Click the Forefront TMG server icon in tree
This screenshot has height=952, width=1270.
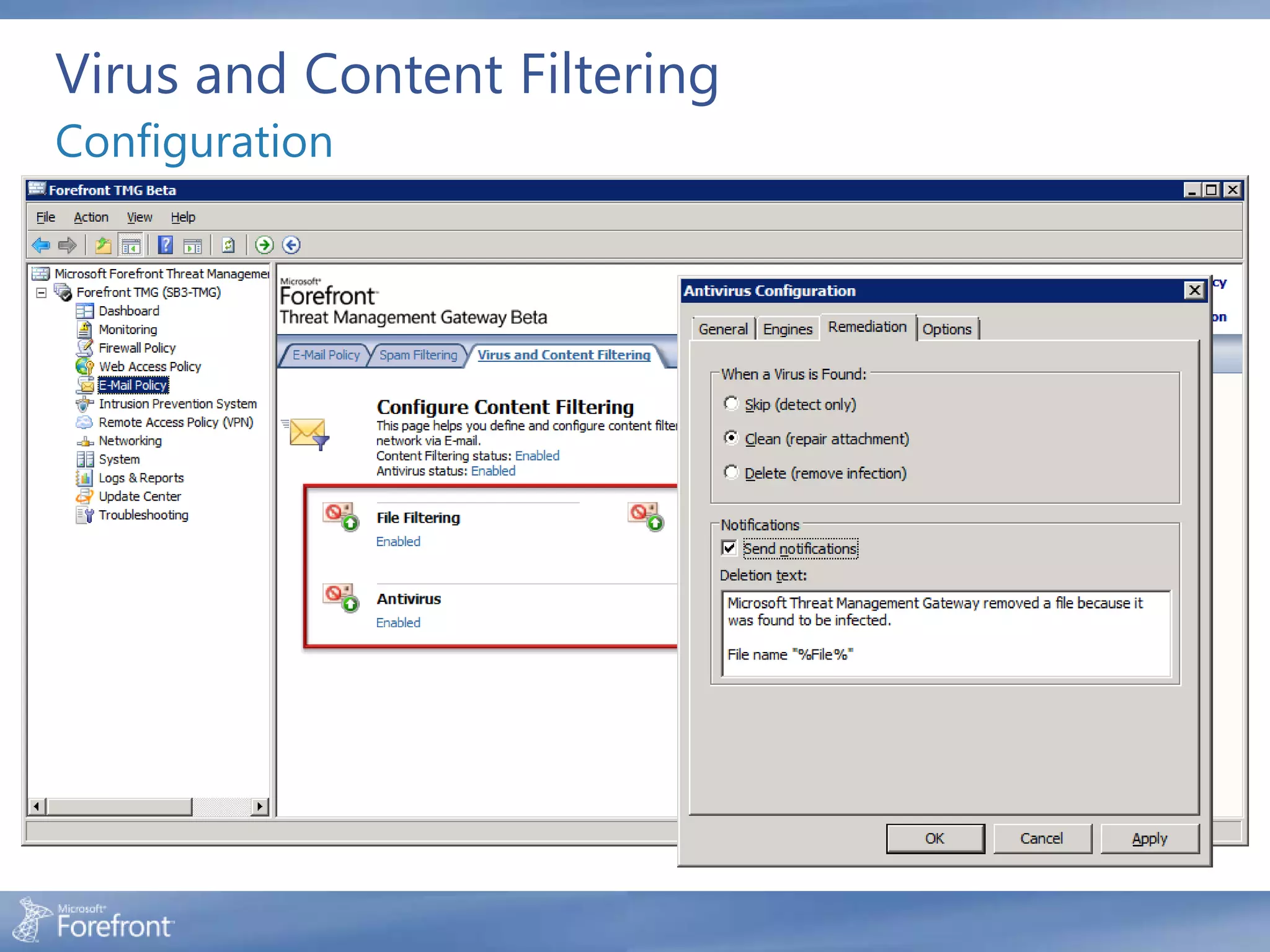63,292
